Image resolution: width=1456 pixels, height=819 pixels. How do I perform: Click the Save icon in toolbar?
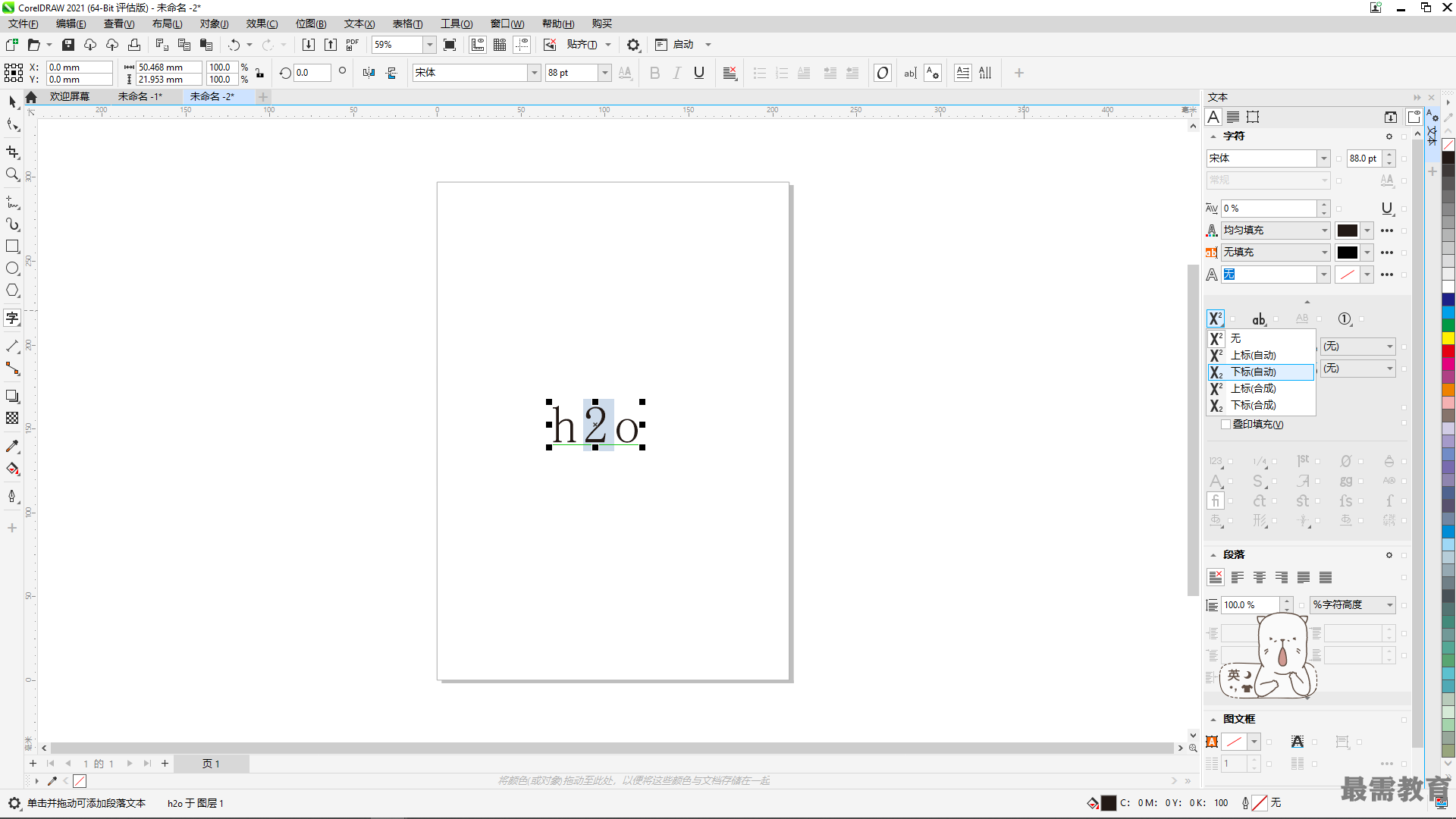point(67,45)
